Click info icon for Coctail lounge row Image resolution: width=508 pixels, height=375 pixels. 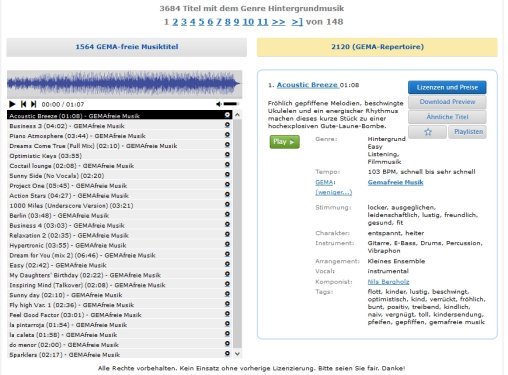point(227,165)
